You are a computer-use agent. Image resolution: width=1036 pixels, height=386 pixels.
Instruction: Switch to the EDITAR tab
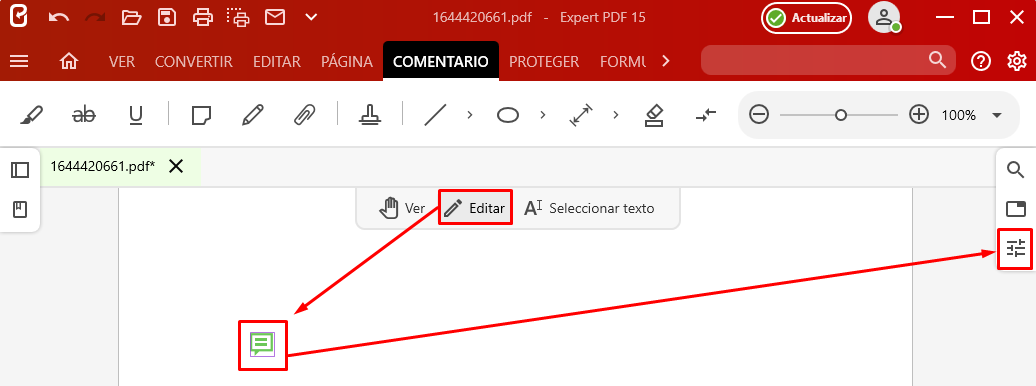point(277,61)
